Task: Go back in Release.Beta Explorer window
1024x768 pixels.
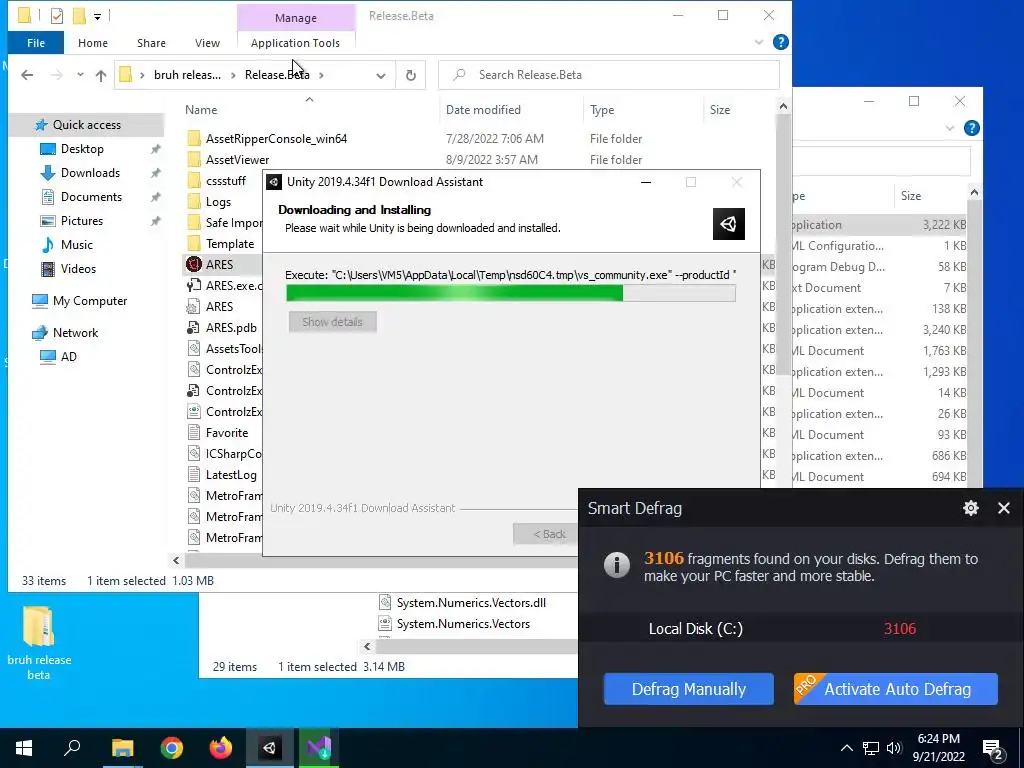Action: pyautogui.click(x=27, y=75)
